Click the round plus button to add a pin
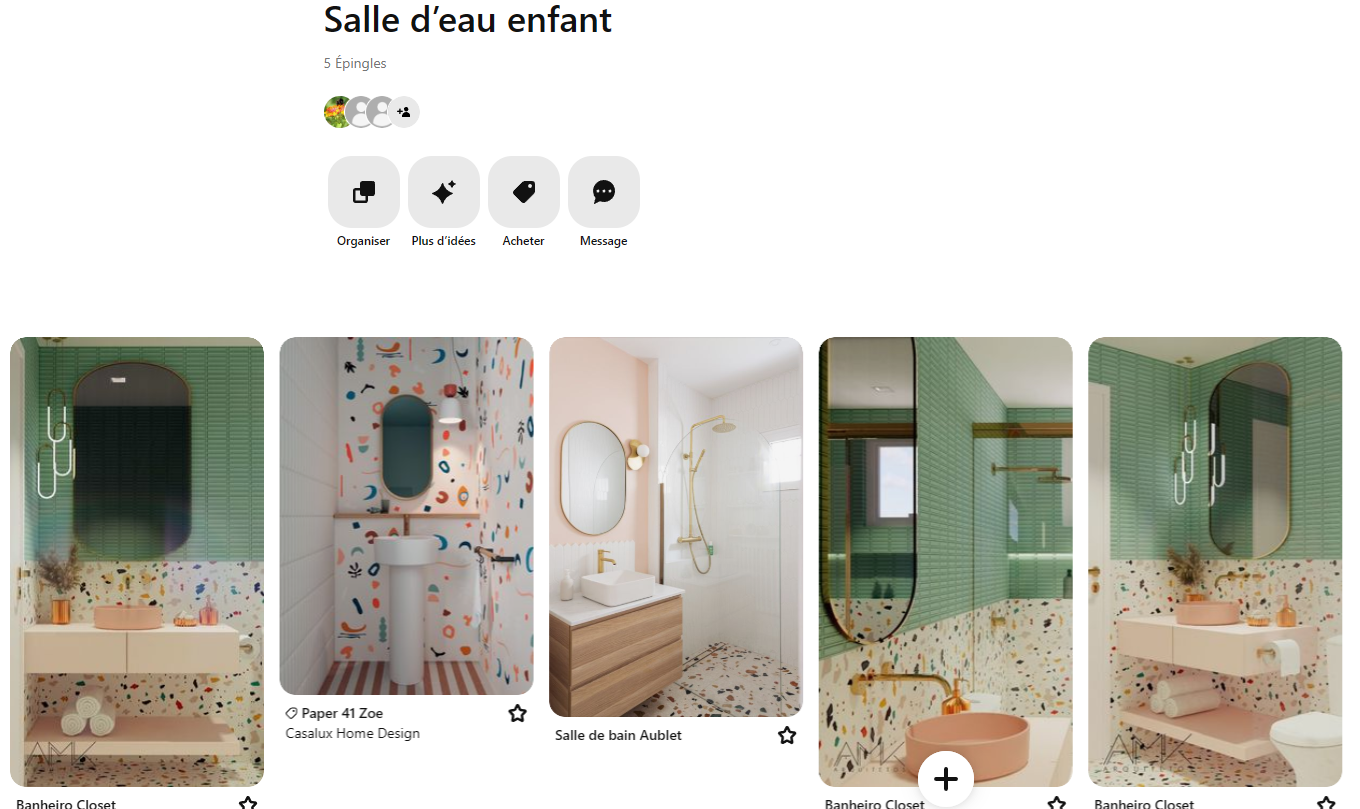Image resolution: width=1360 pixels, height=809 pixels. click(946, 779)
